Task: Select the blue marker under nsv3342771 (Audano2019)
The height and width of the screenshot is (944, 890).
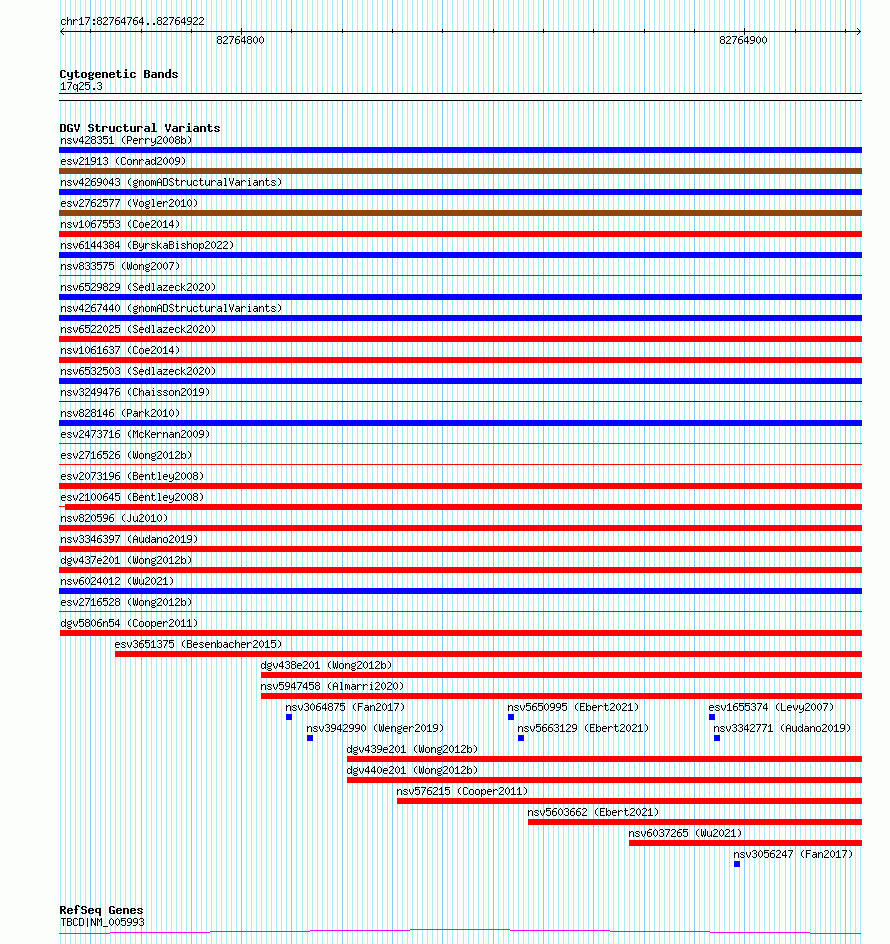Action: (x=717, y=738)
